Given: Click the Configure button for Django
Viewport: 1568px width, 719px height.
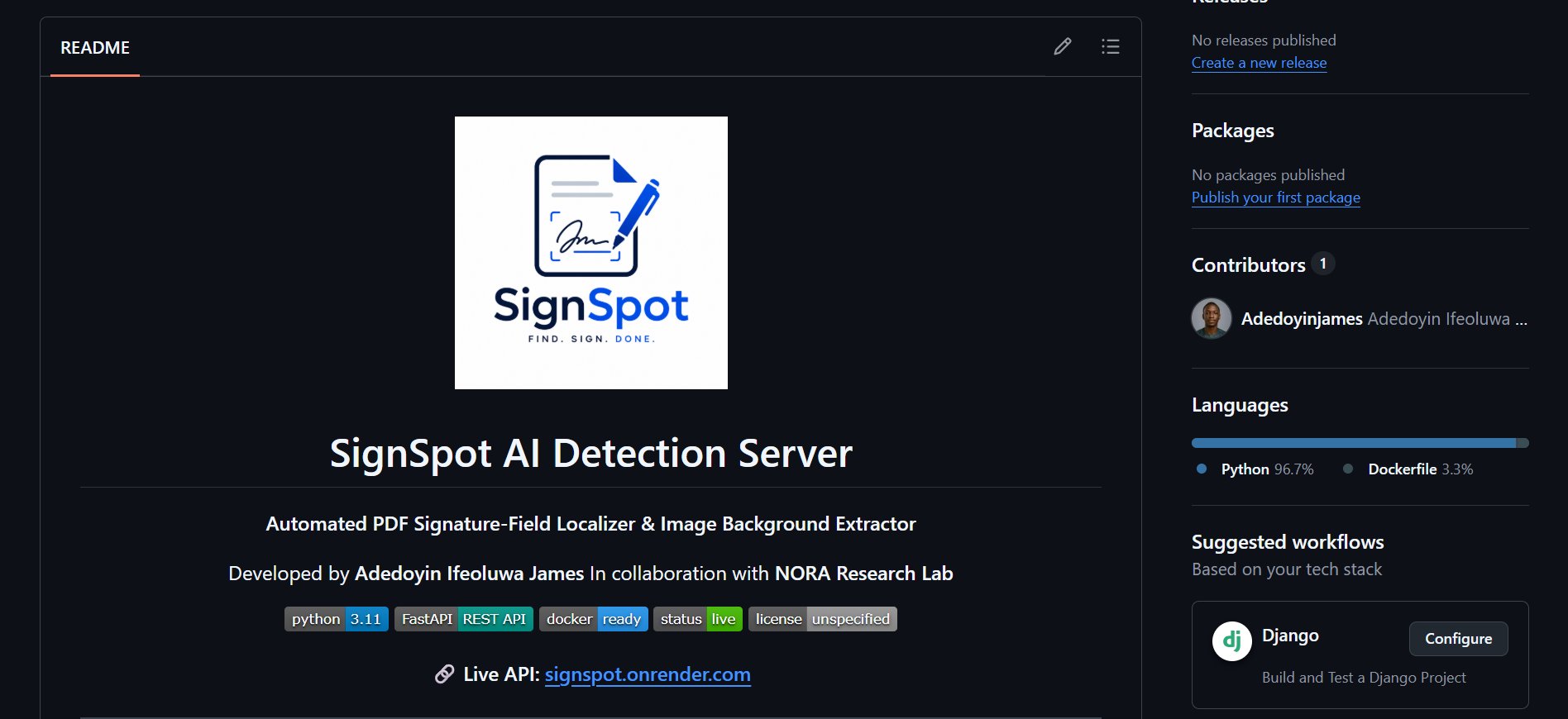Looking at the screenshot, I should point(1459,639).
